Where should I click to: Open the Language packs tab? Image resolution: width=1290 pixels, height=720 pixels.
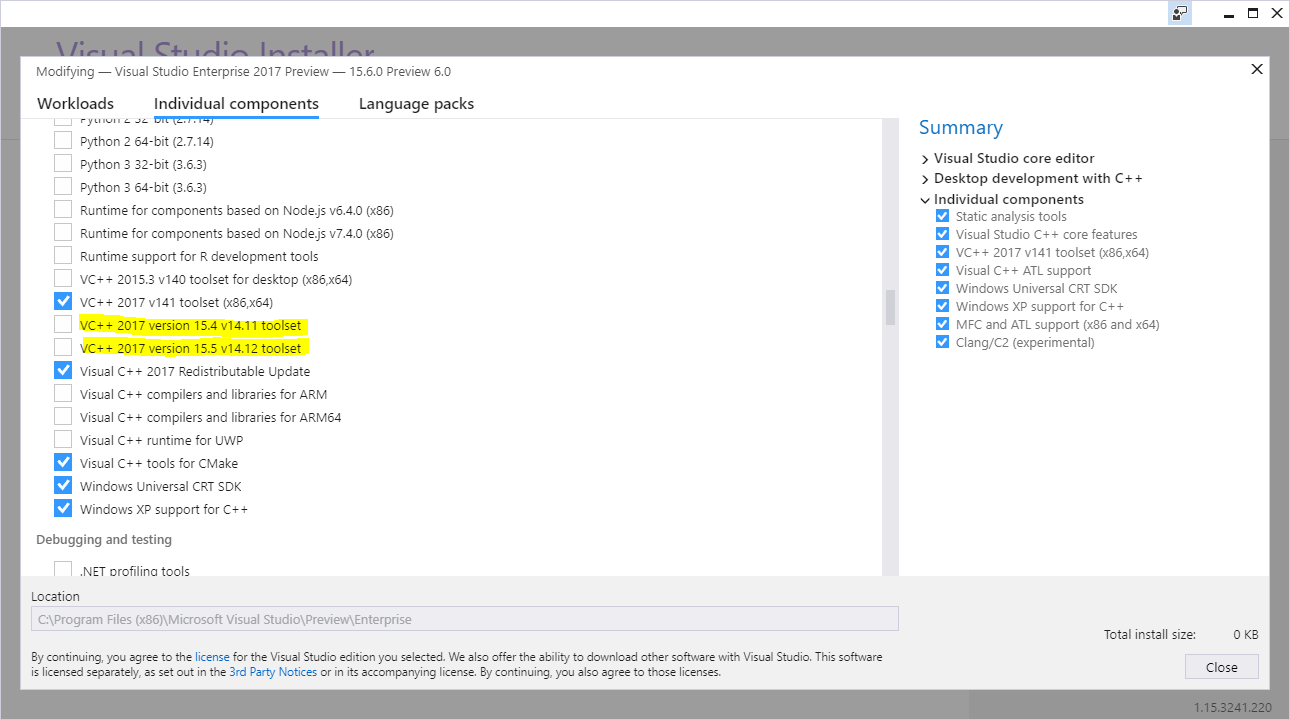(x=416, y=104)
